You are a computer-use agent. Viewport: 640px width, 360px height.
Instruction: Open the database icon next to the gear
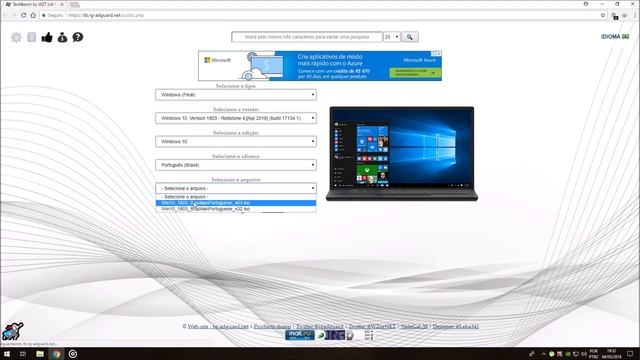tap(31, 37)
